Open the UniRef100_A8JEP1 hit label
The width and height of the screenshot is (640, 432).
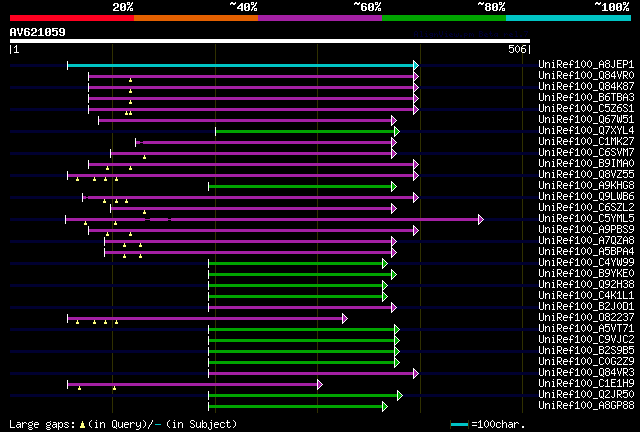pos(586,65)
